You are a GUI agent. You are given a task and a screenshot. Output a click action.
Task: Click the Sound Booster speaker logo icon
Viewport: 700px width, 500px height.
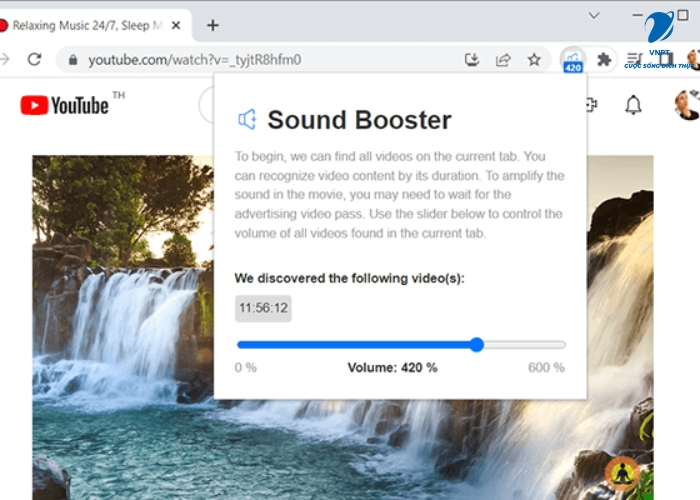(x=247, y=120)
